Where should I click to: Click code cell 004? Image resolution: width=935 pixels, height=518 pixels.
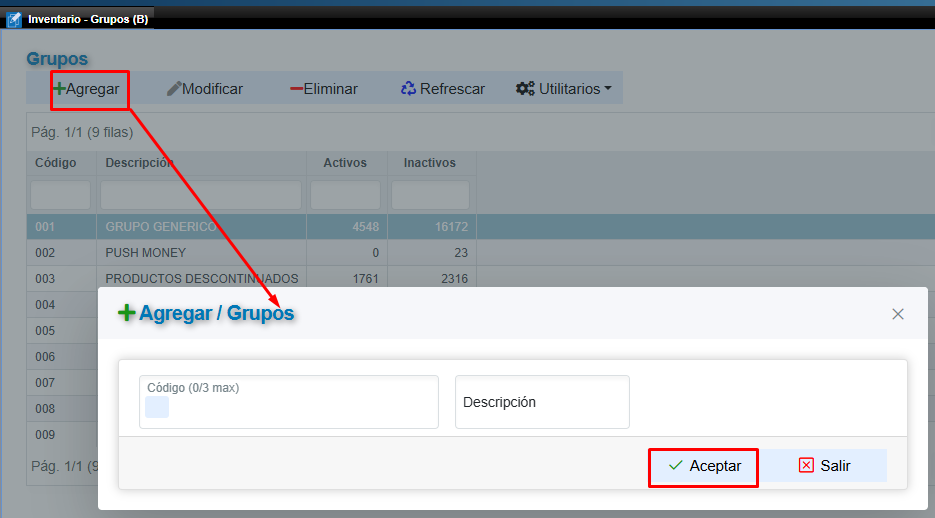tap(45, 305)
